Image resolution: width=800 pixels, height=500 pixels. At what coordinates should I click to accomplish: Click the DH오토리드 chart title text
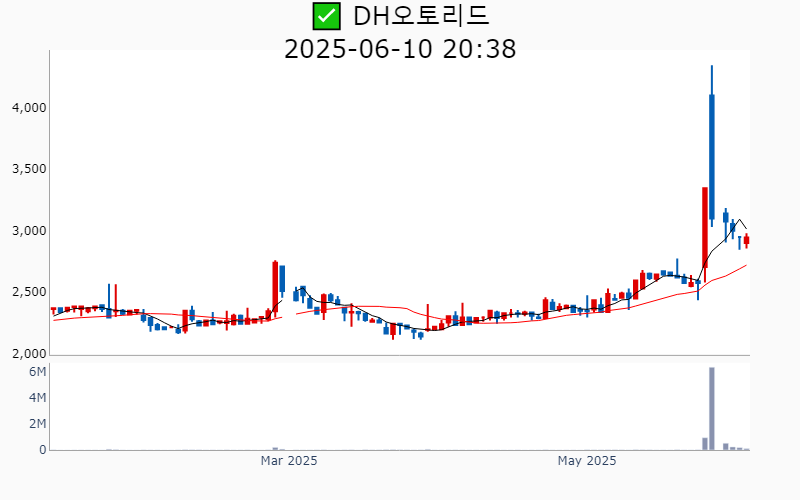click(x=421, y=16)
